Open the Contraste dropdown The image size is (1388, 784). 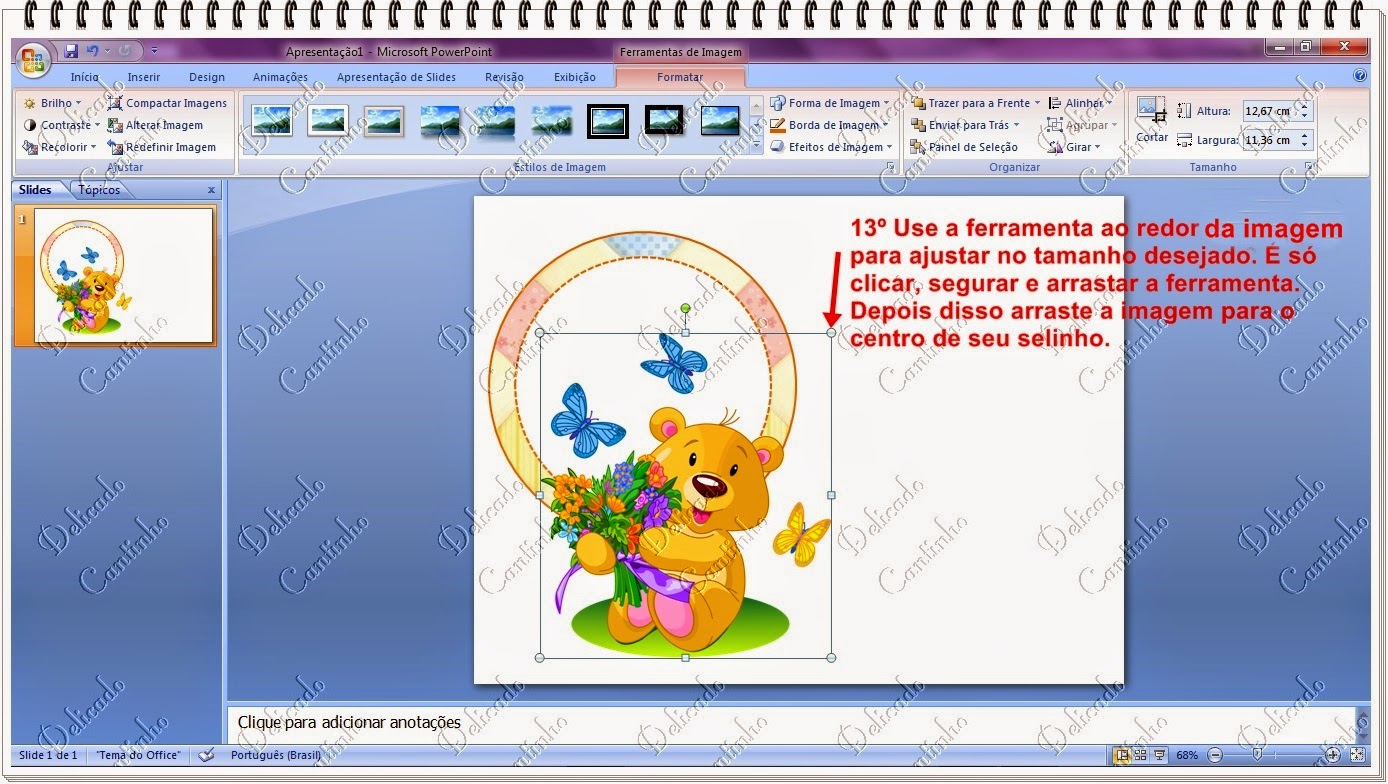click(61, 125)
